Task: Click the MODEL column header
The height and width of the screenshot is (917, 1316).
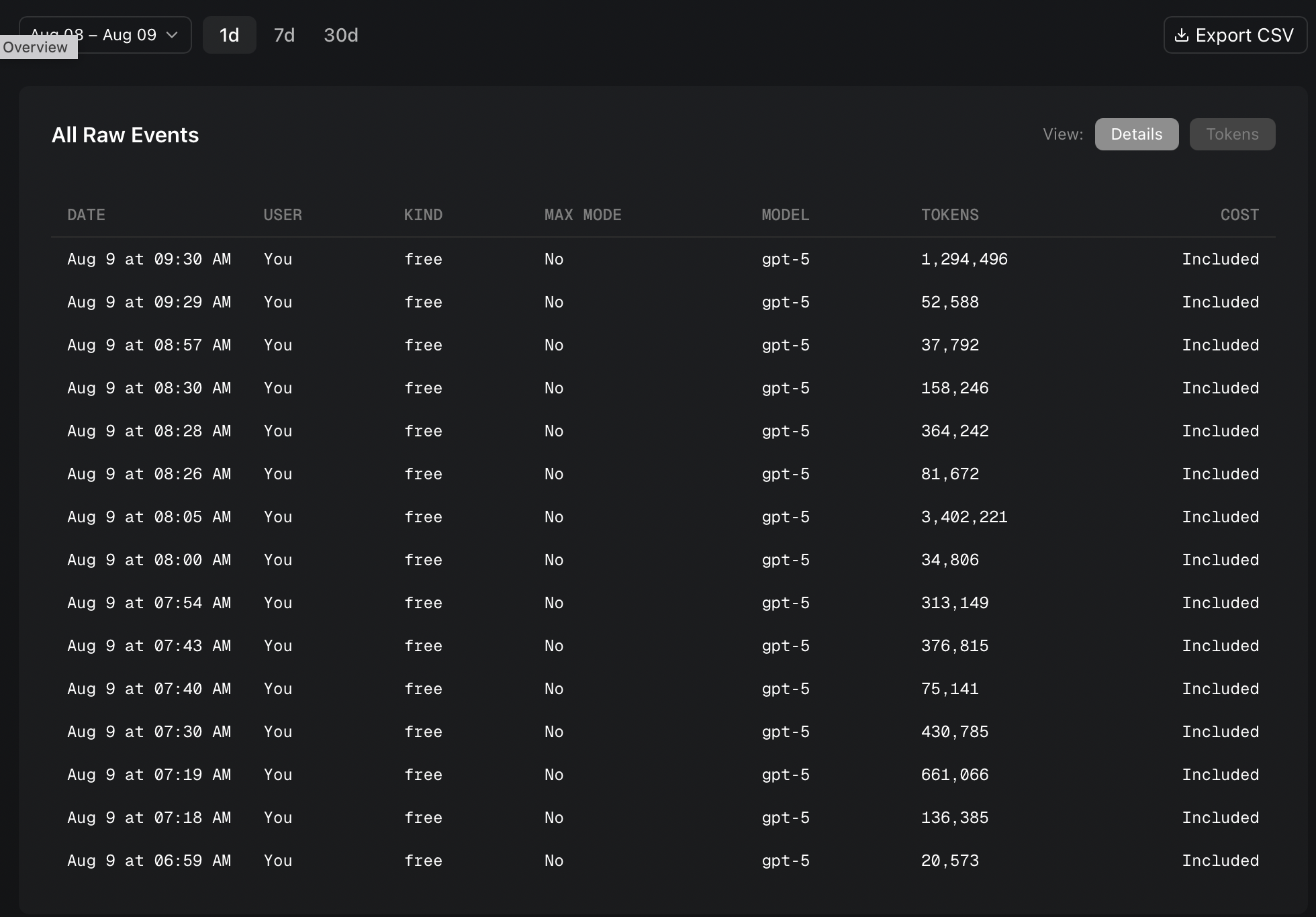Action: [x=785, y=215]
